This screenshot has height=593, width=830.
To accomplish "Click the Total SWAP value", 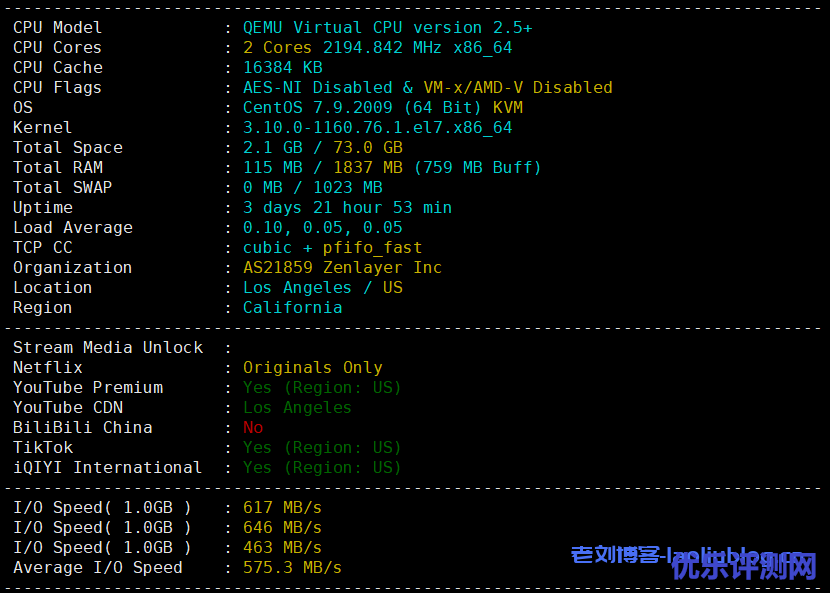I will [312, 188].
